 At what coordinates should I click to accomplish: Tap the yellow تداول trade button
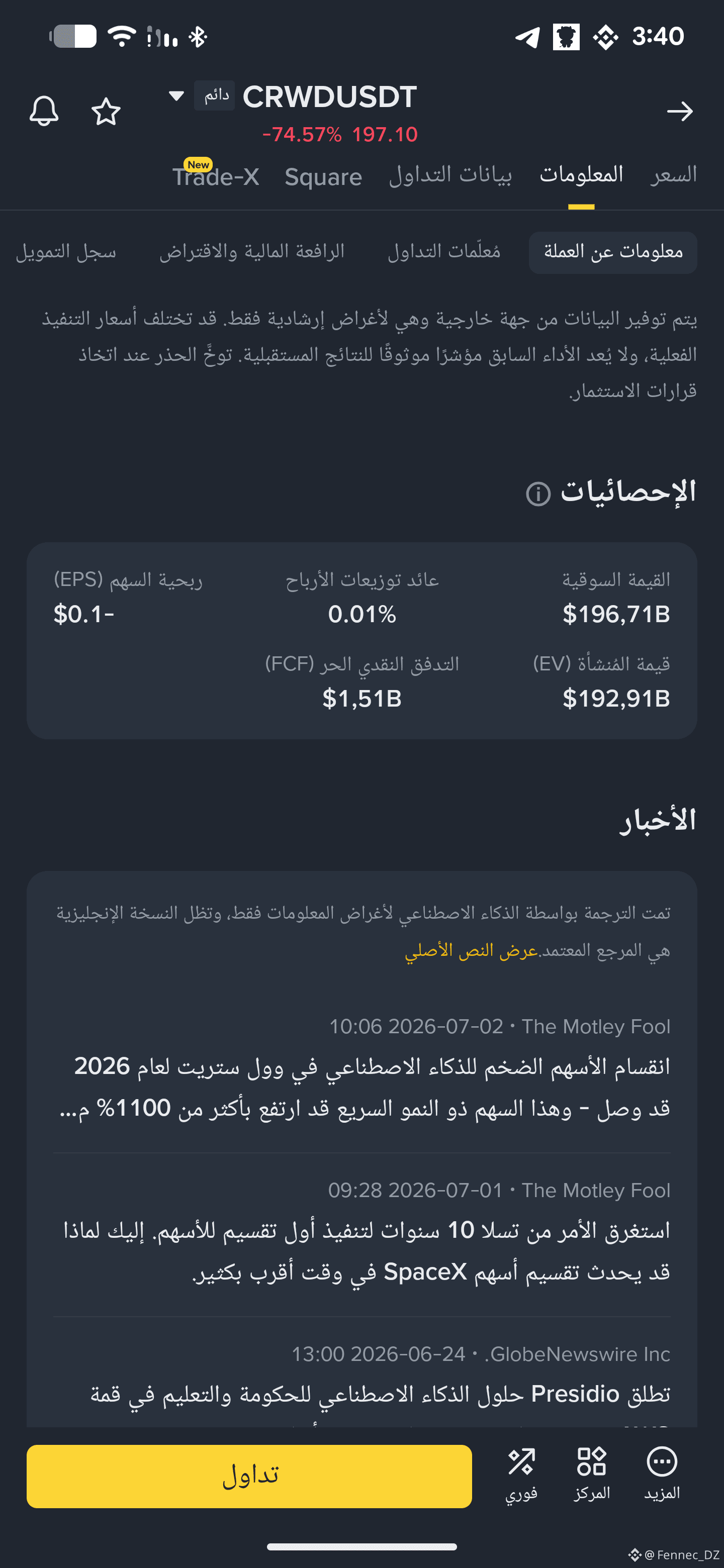pyautogui.click(x=249, y=1476)
